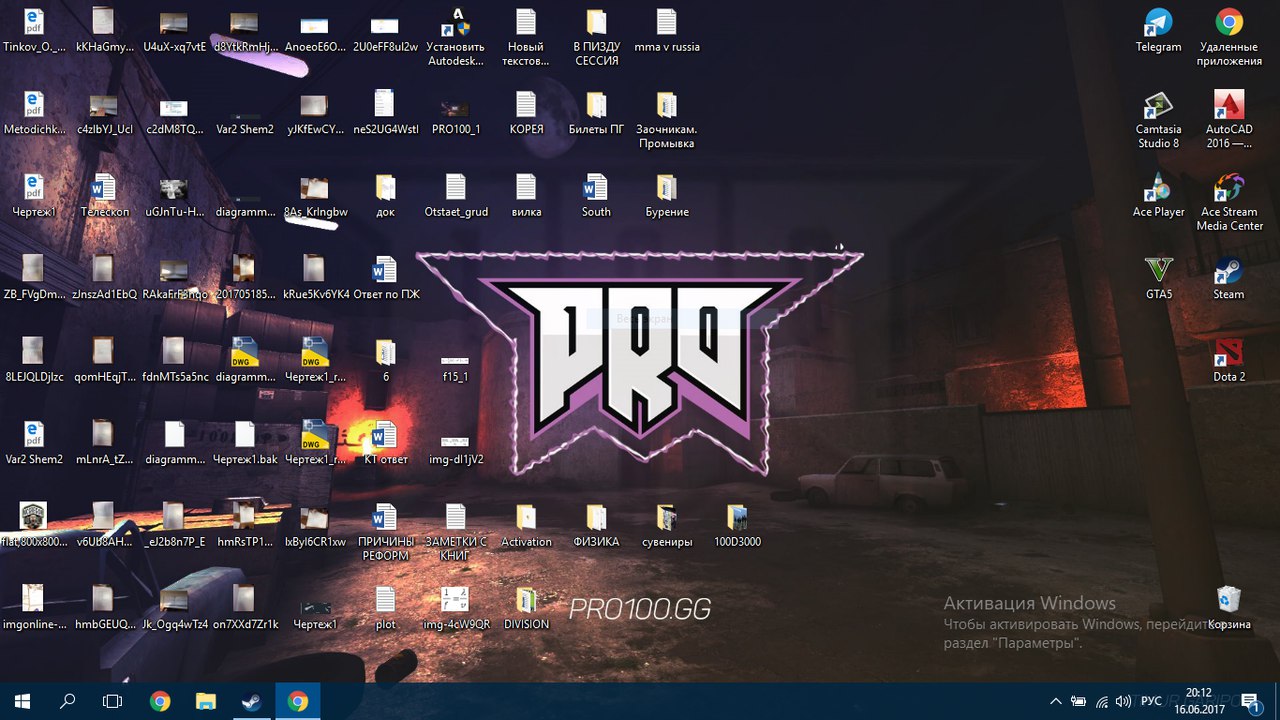Viewport: 1280px width, 720px height.
Task: Open the 100D3000 folder
Action: (x=737, y=525)
